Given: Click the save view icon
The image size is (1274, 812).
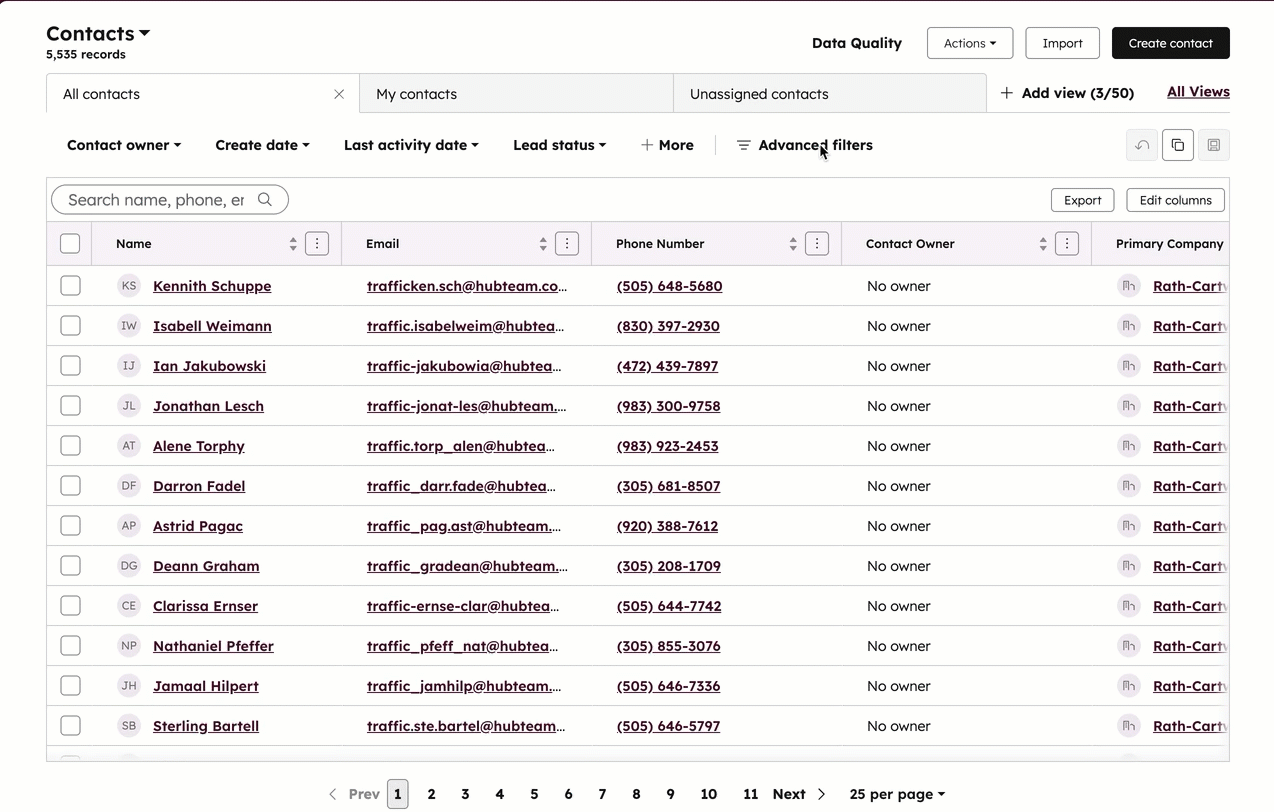Looking at the screenshot, I should 1213,145.
